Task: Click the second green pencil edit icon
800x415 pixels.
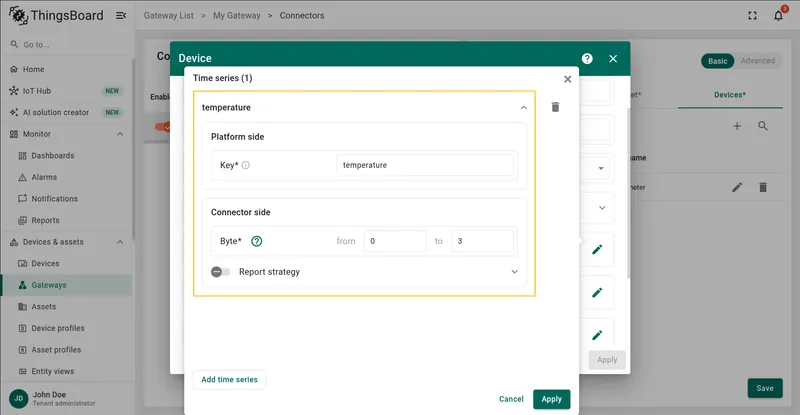Action: pyautogui.click(x=597, y=292)
